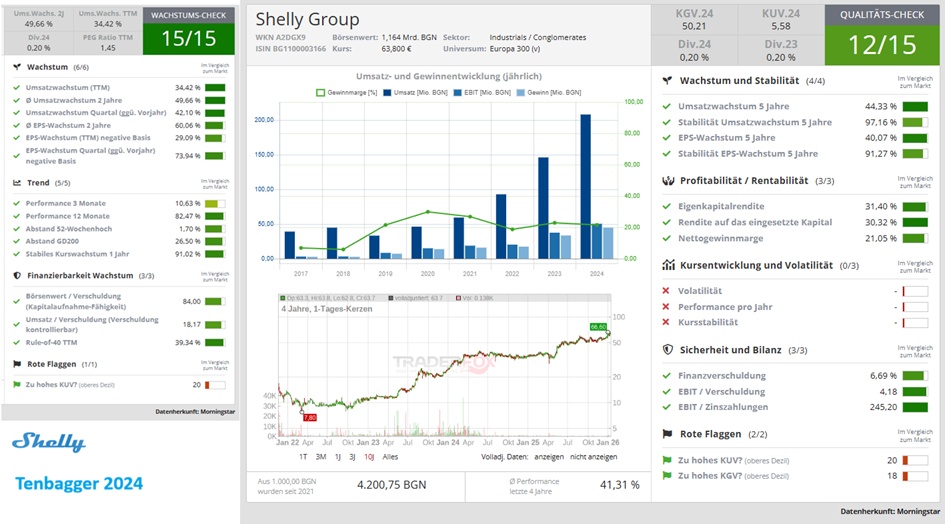Click the 2024 Umsatz bar in chart
945x524 pixels.
point(585,186)
